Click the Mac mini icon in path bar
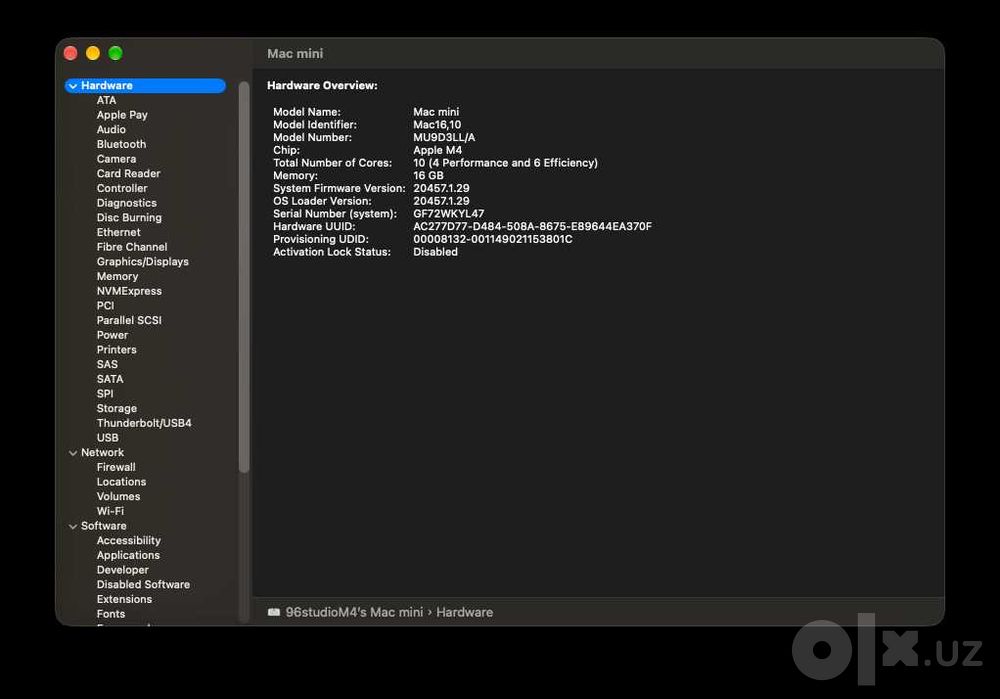 pos(274,612)
